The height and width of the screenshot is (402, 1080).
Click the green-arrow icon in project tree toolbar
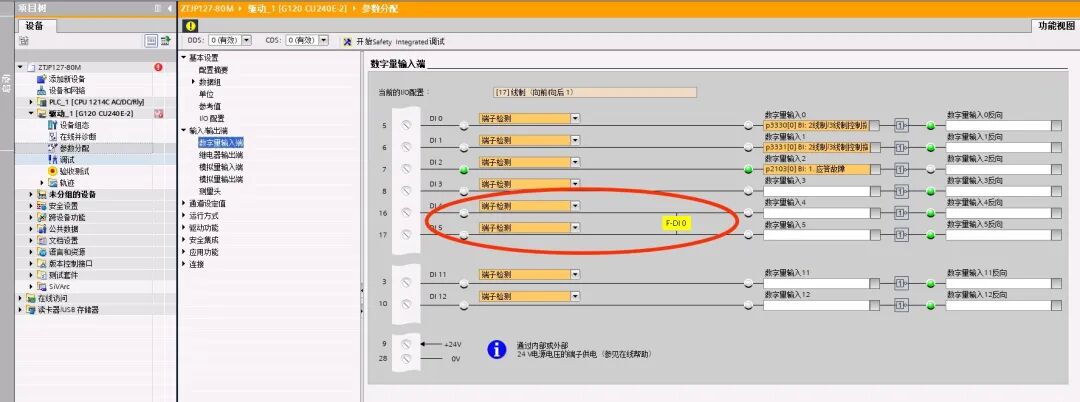pos(165,41)
